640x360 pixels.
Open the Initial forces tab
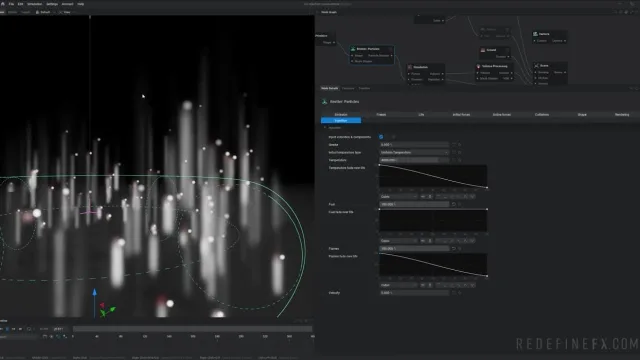[461, 115]
